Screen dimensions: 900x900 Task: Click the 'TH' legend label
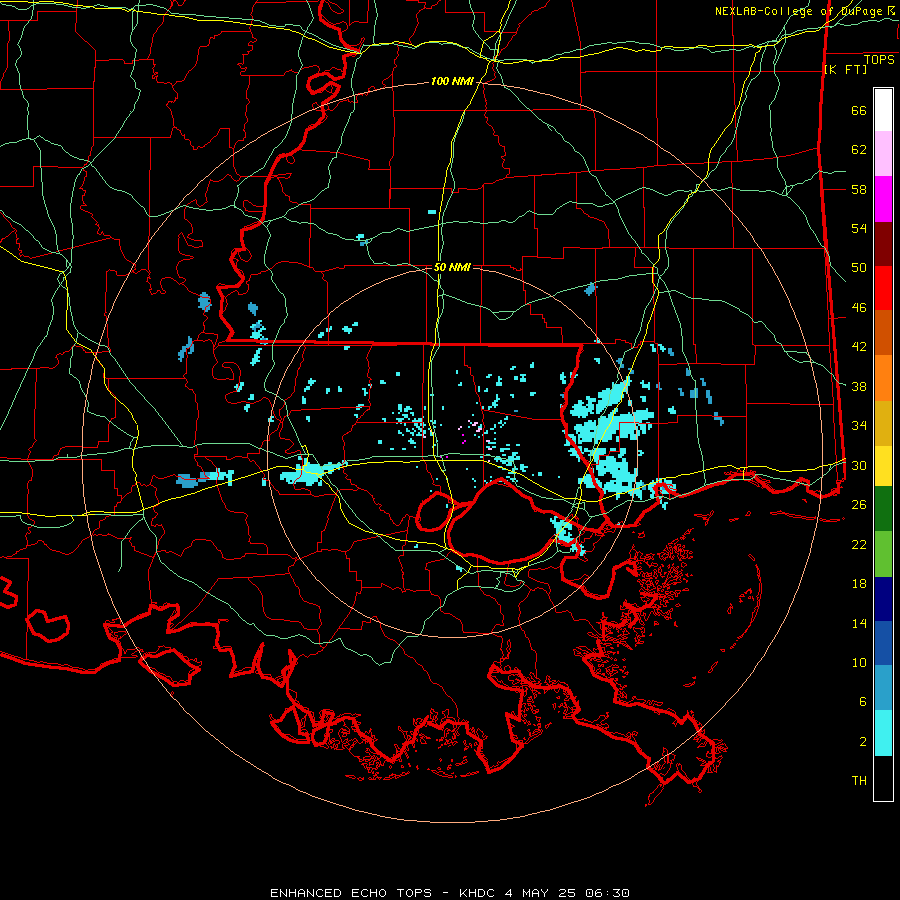859,781
